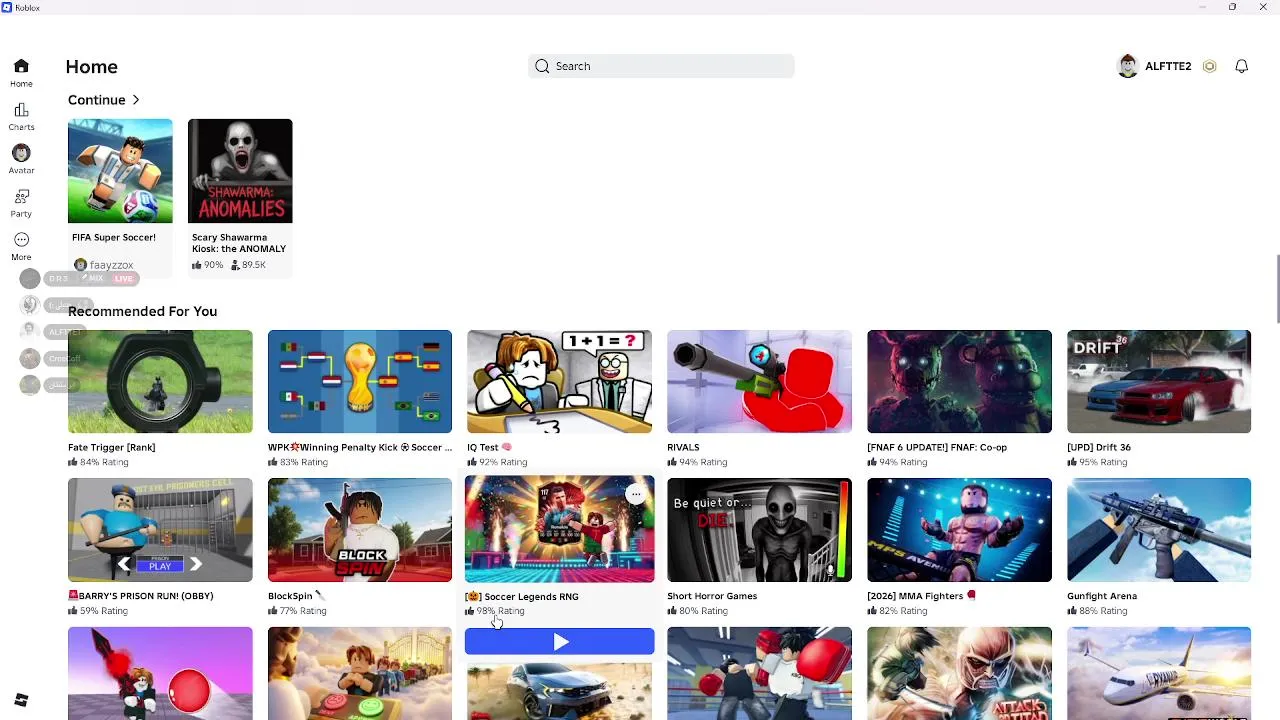Click the search magnifier icon
This screenshot has width=1280, height=720.
(542, 66)
